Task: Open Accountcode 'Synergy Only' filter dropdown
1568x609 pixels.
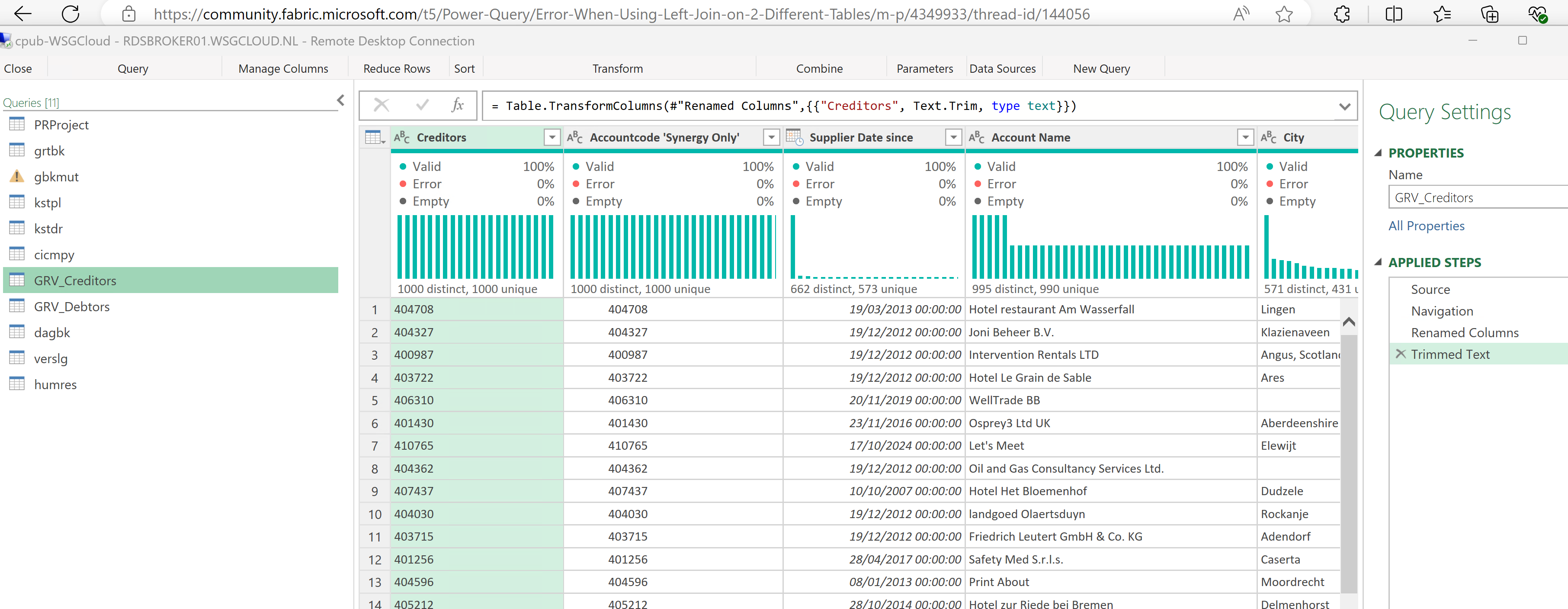Action: click(x=771, y=138)
